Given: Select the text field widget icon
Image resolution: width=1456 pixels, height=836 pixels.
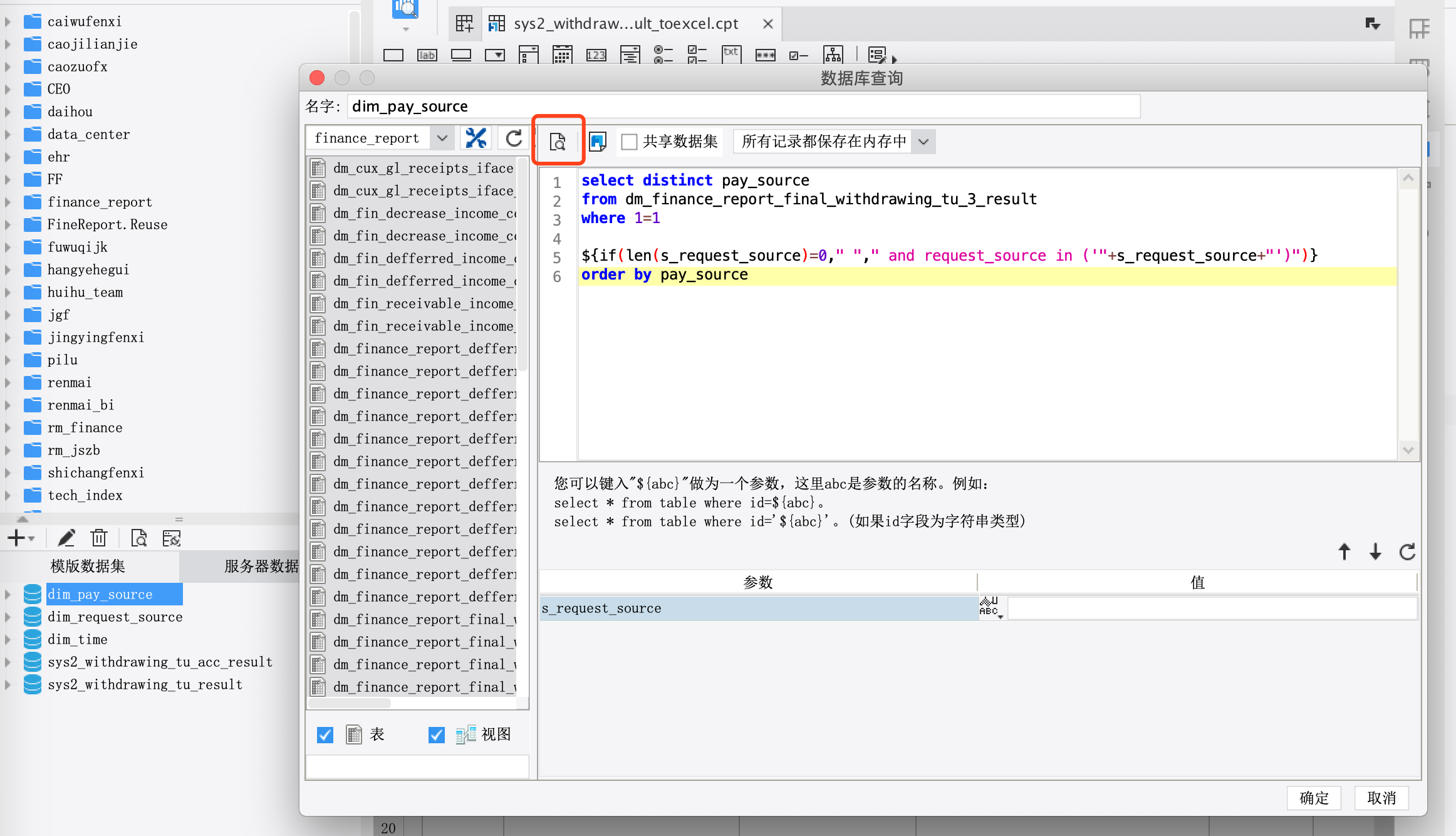Looking at the screenshot, I should pos(393,55).
